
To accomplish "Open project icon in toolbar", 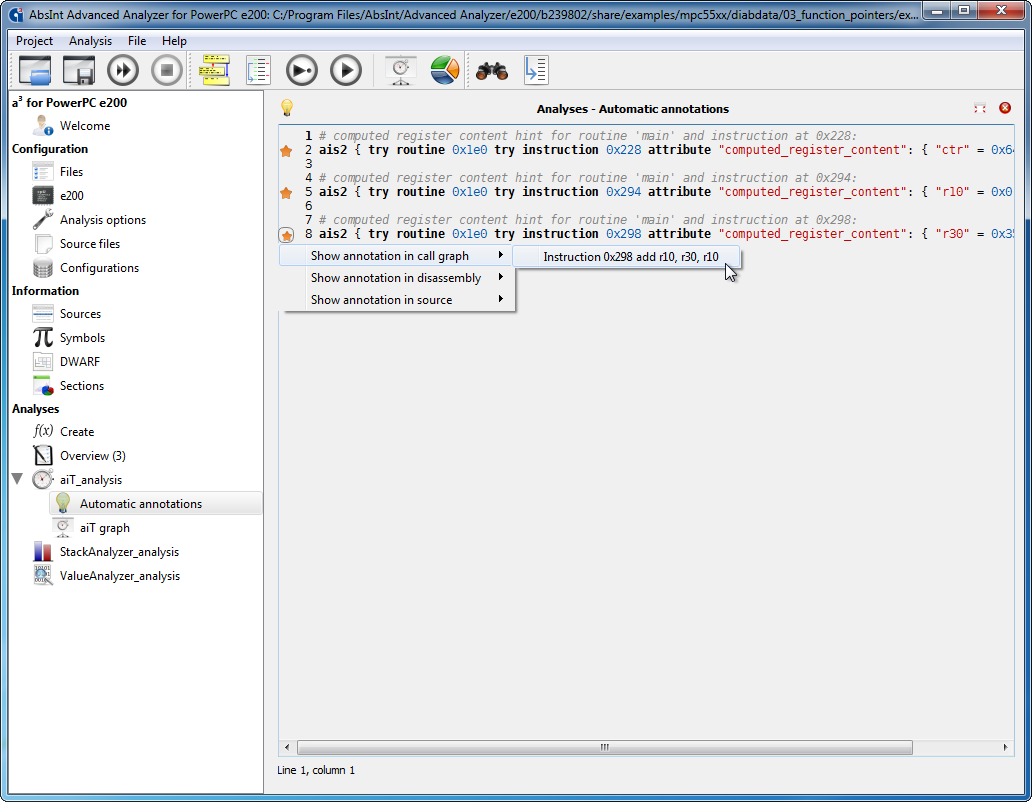I will click(35, 70).
